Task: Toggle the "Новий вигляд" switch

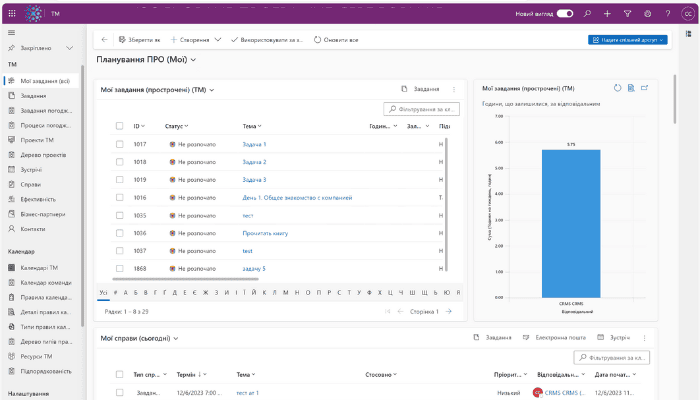Action: [x=565, y=14]
